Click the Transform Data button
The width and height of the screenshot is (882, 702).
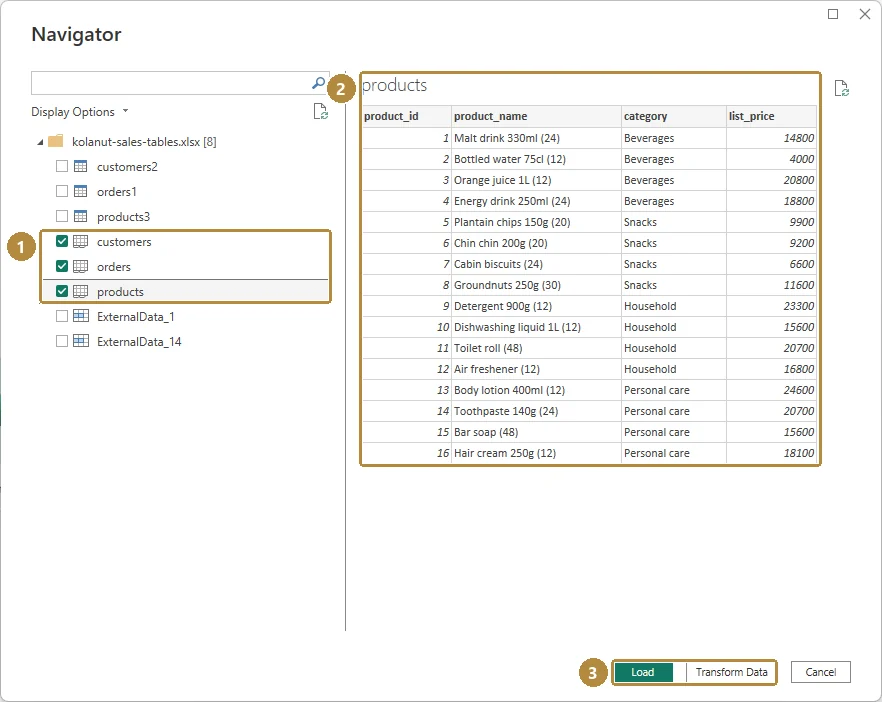[731, 672]
